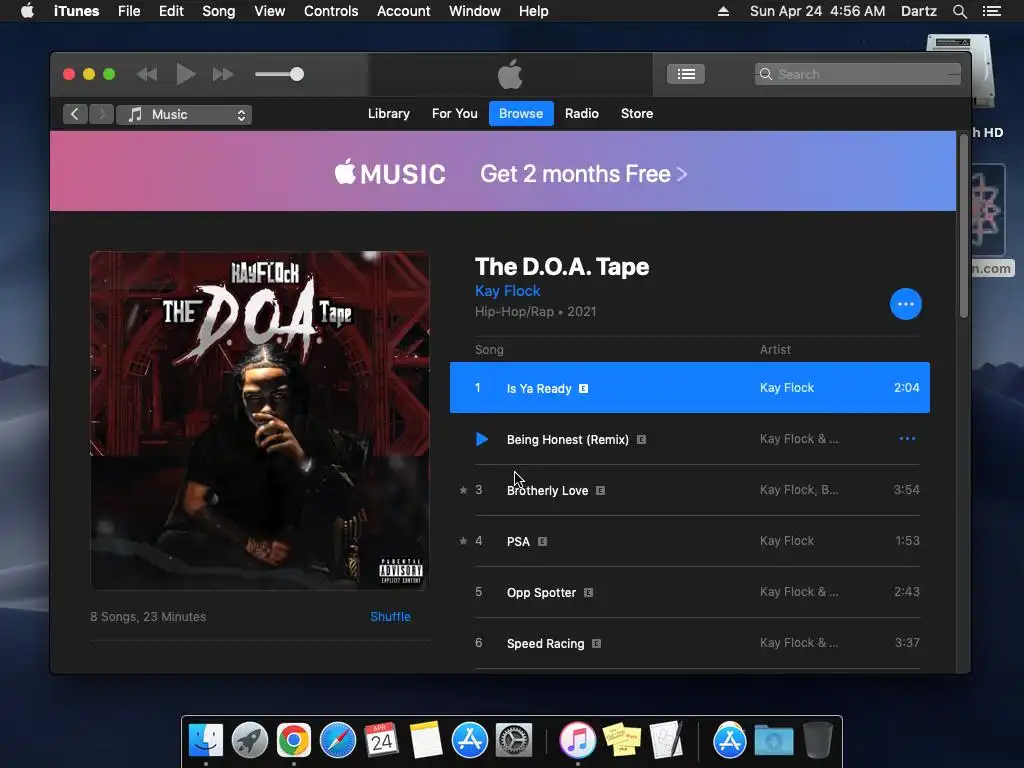Expand the Music media picker dropdown
1024x768 pixels.
[x=184, y=114]
